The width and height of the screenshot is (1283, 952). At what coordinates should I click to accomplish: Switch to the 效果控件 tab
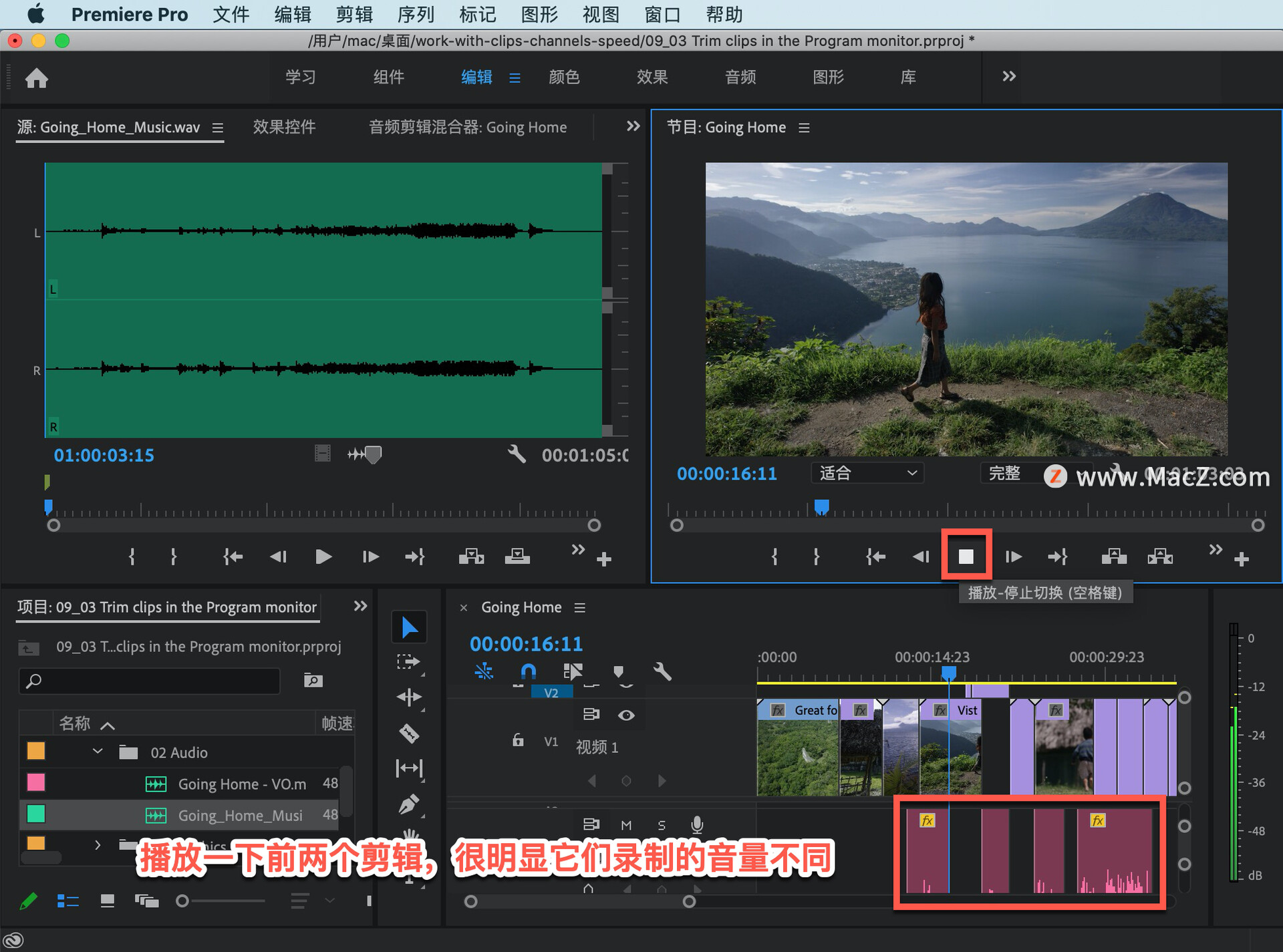[284, 127]
